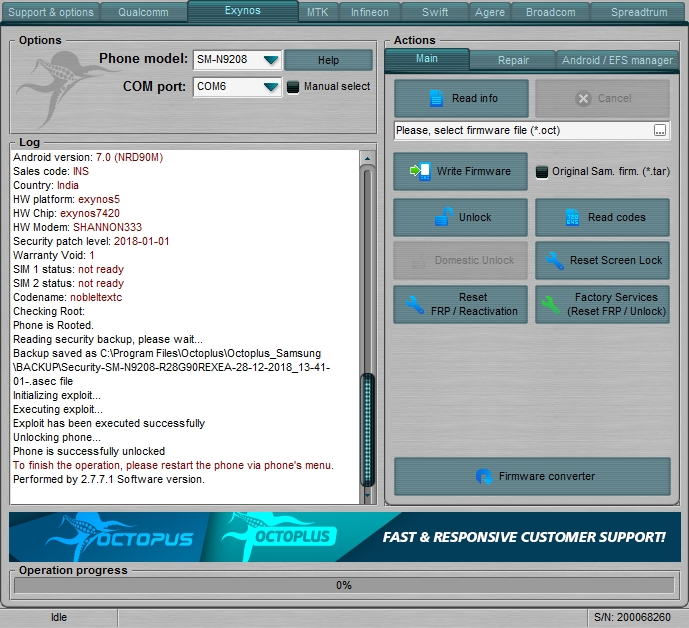This screenshot has height=628, width=689.
Task: Click the FAST & RESPONSIVE CUSTOMER SUPPORT banner text
Action: point(524,537)
